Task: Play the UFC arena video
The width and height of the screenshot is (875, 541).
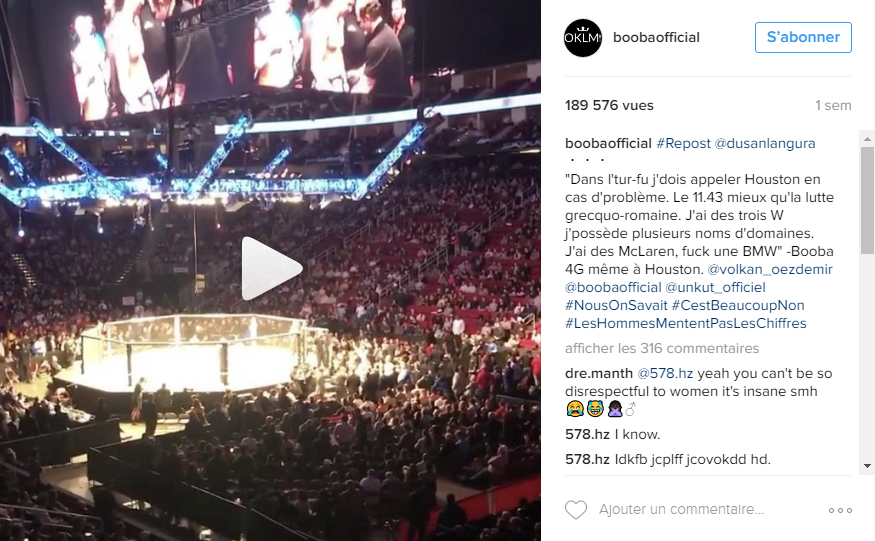Action: [x=272, y=269]
